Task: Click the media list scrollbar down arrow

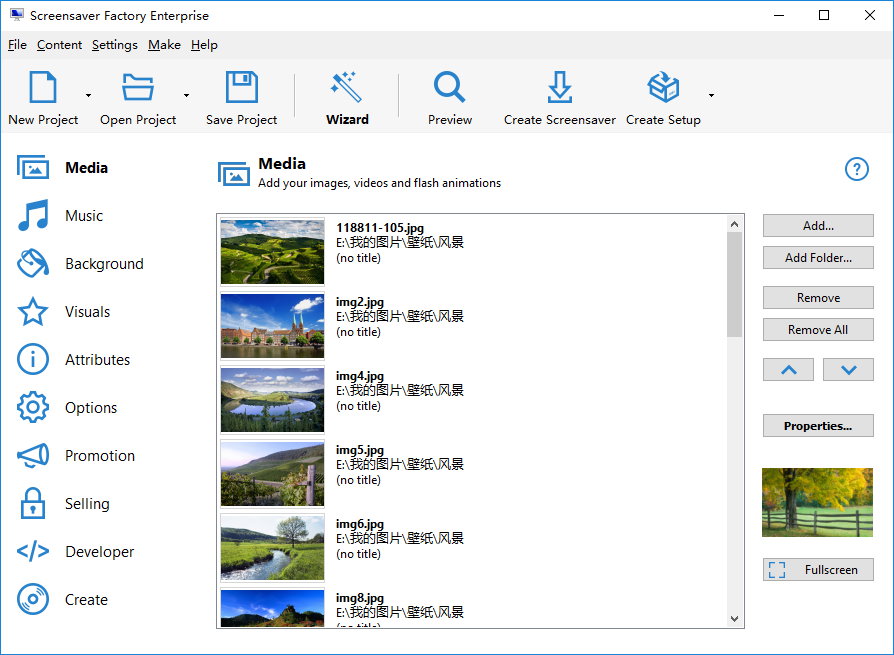Action: (x=734, y=619)
